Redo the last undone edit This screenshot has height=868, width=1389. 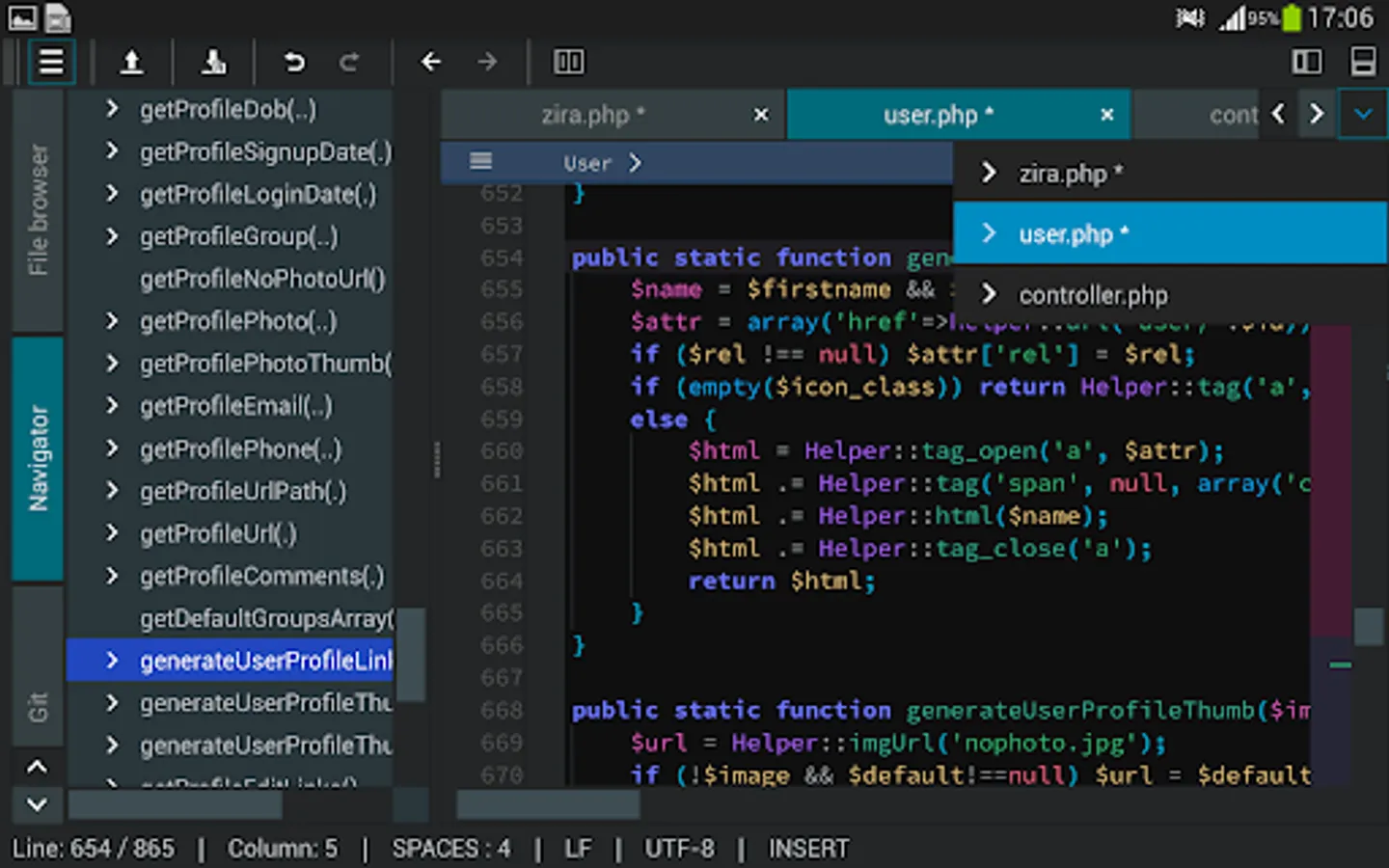pos(349,63)
